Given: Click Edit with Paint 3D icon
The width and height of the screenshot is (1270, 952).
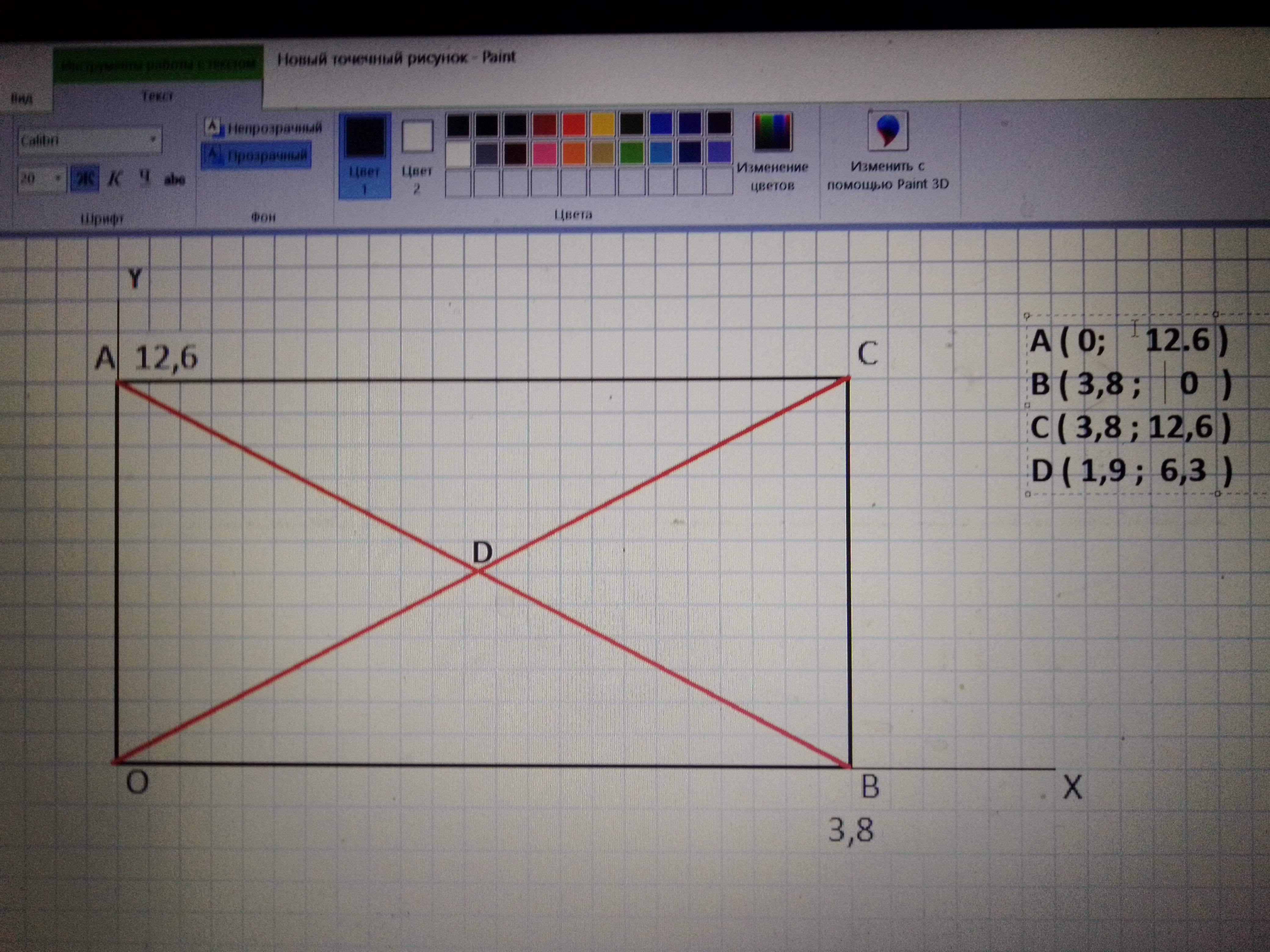Looking at the screenshot, I should coord(887,131).
